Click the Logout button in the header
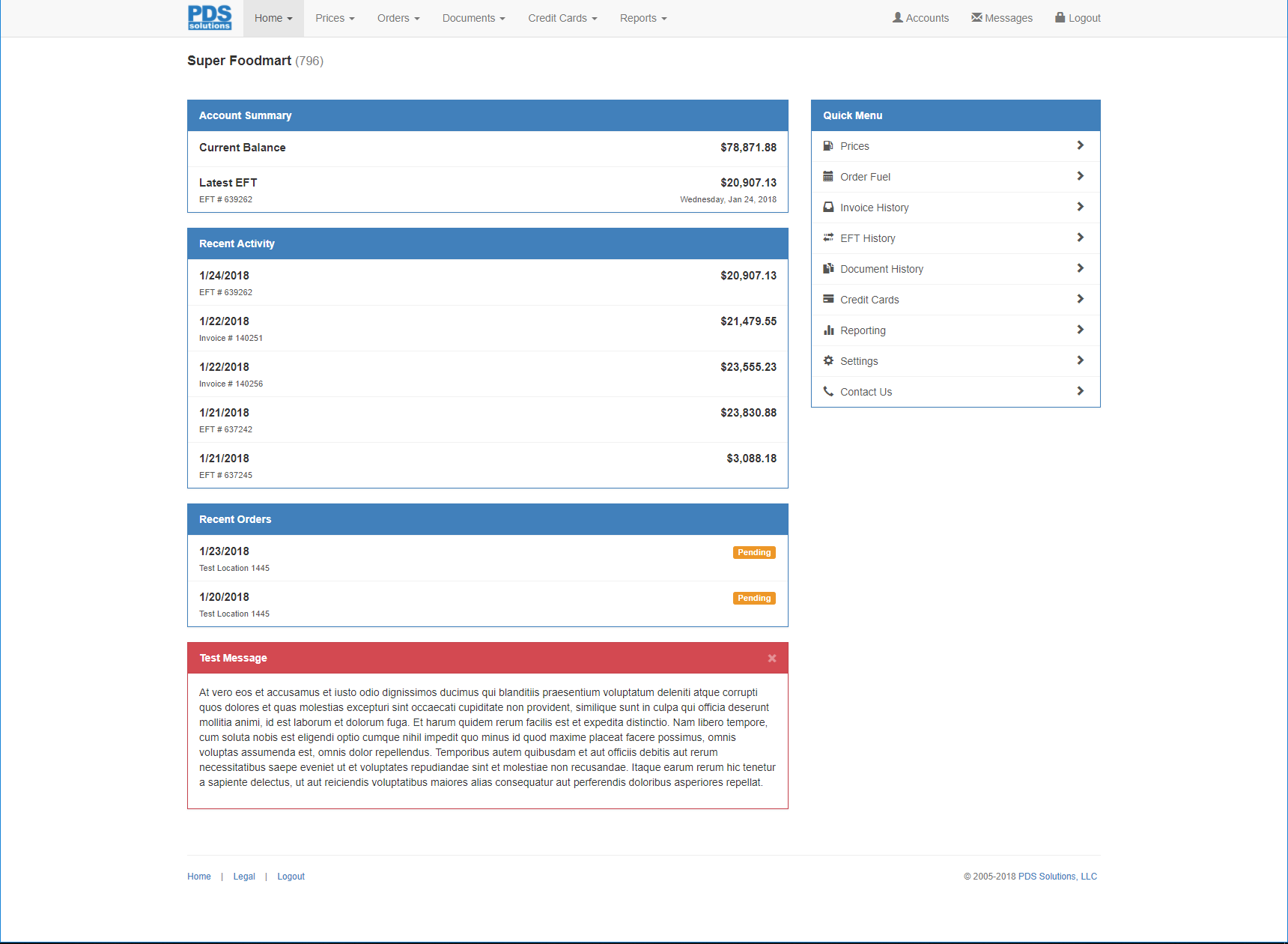The height and width of the screenshot is (944, 1288). pyautogui.click(x=1078, y=18)
